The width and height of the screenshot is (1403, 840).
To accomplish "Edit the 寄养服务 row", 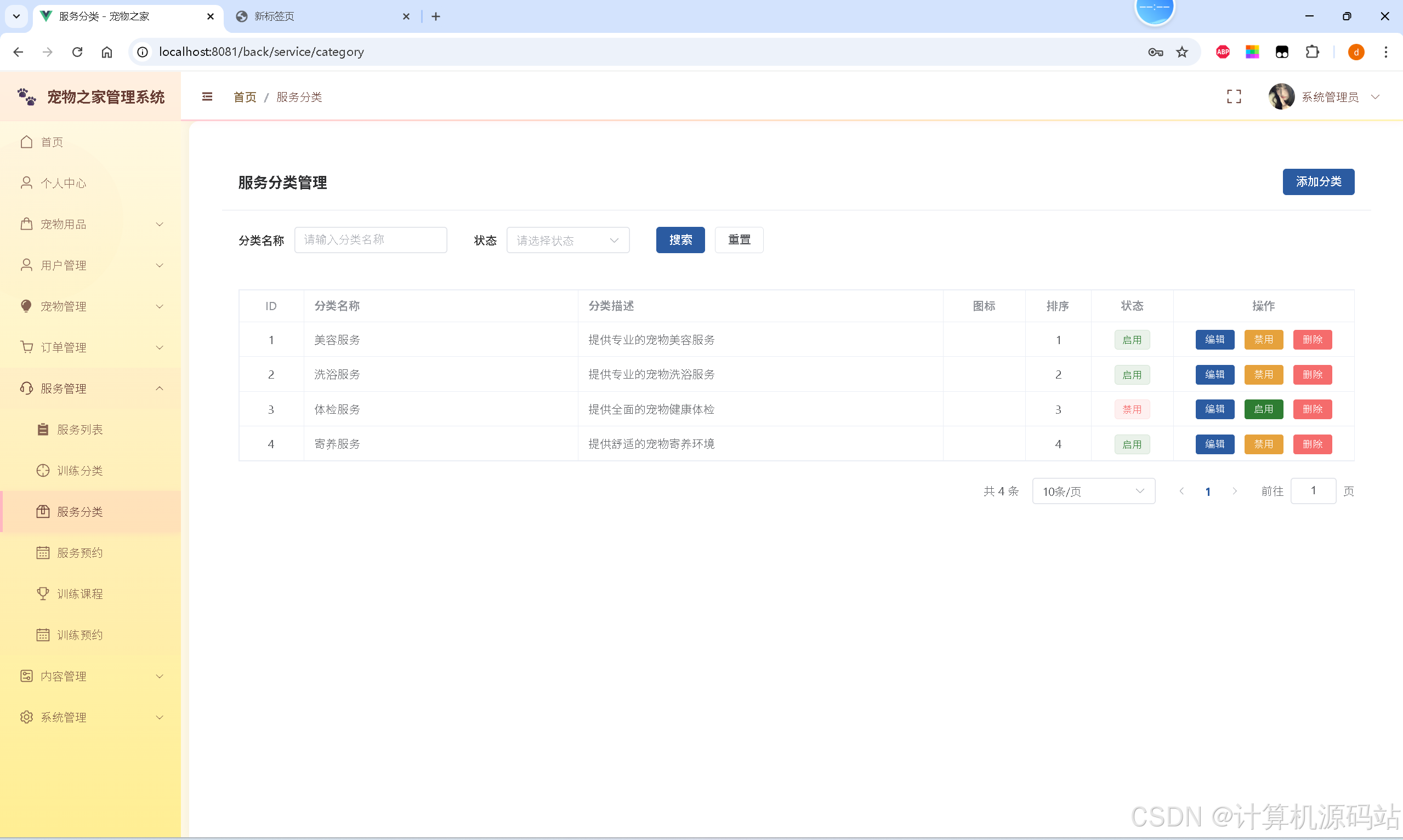I will [1214, 444].
